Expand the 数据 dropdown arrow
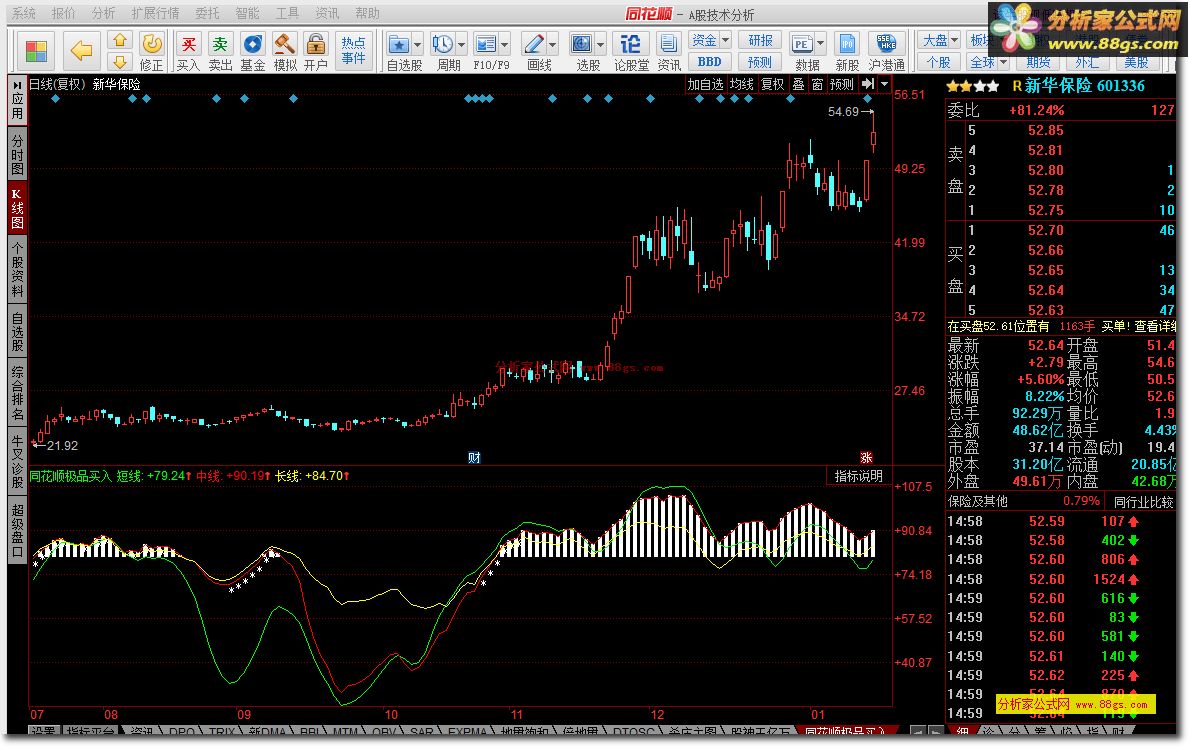The height and width of the screenshot is (747, 1190). (x=820, y=45)
